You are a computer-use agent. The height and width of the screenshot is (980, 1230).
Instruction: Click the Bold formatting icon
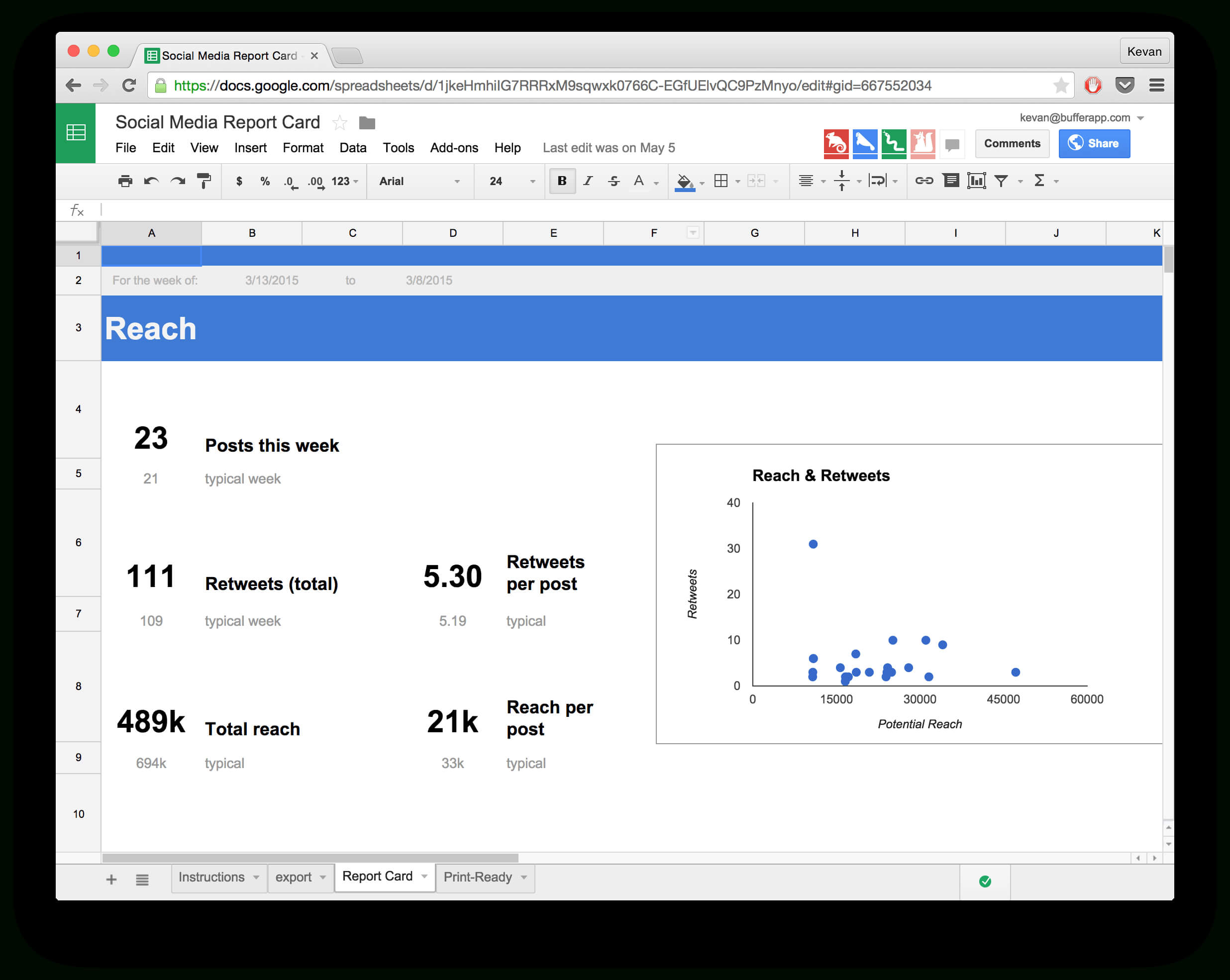(560, 180)
